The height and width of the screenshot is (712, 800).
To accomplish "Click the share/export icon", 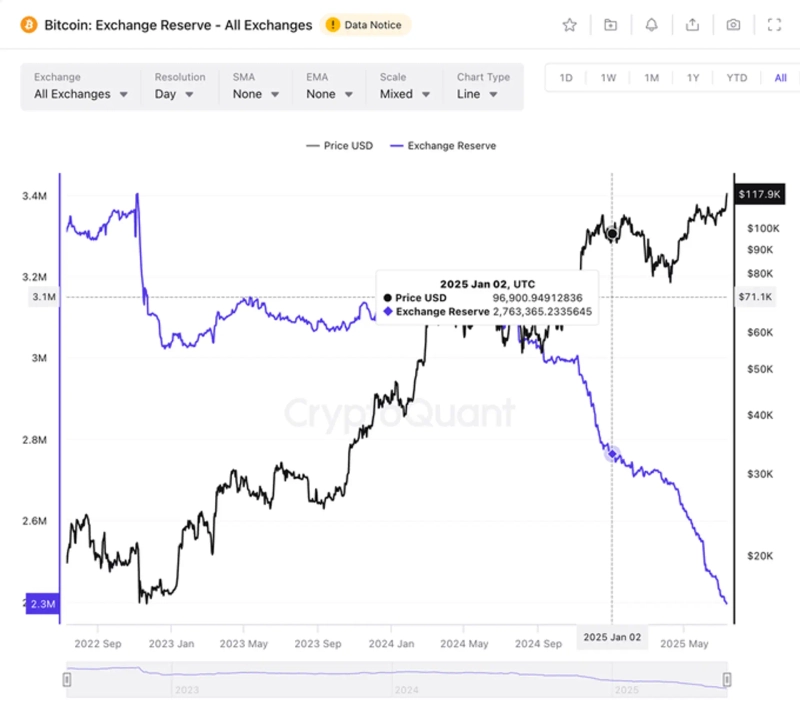I will 692,25.
